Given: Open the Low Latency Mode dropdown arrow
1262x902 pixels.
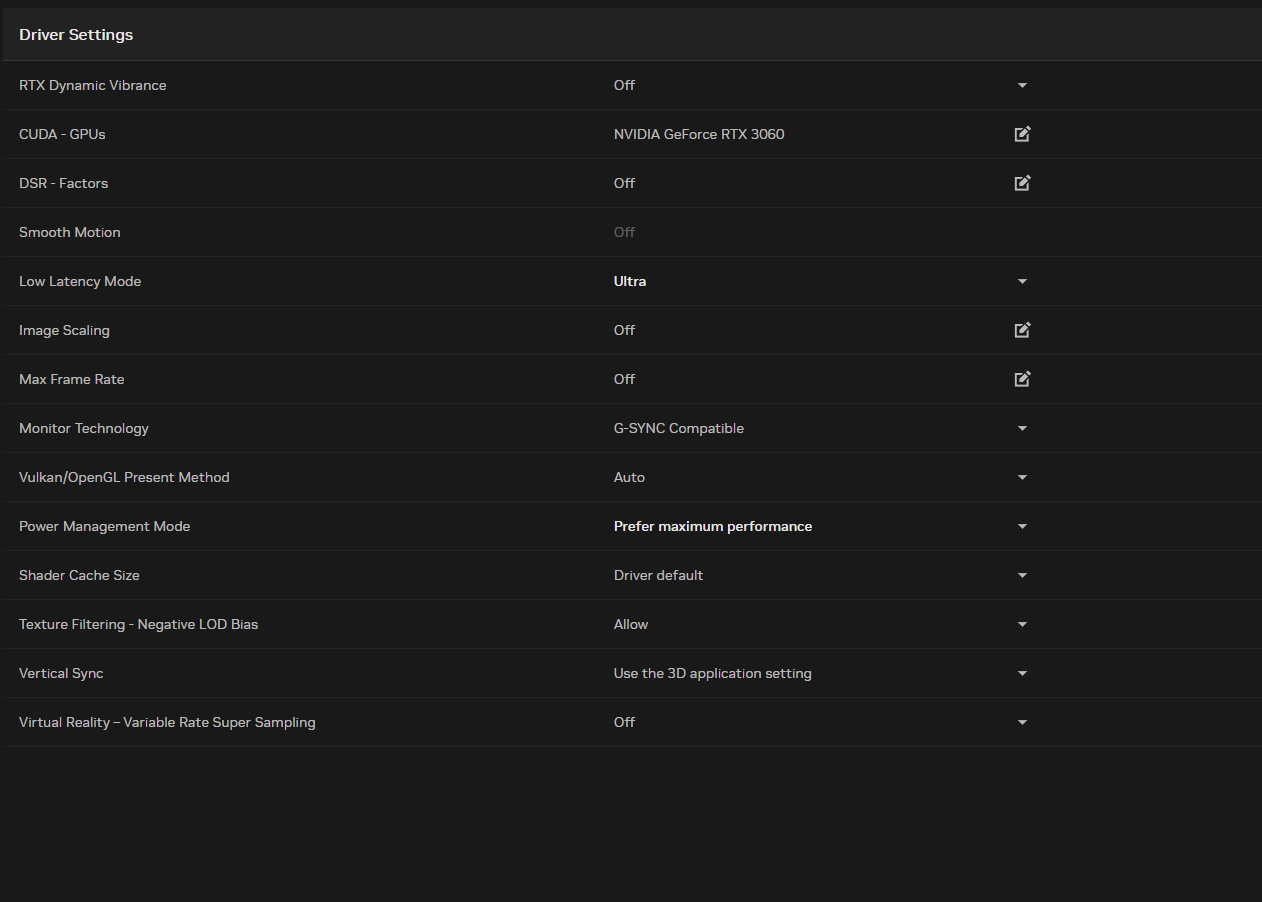Looking at the screenshot, I should point(1022,282).
